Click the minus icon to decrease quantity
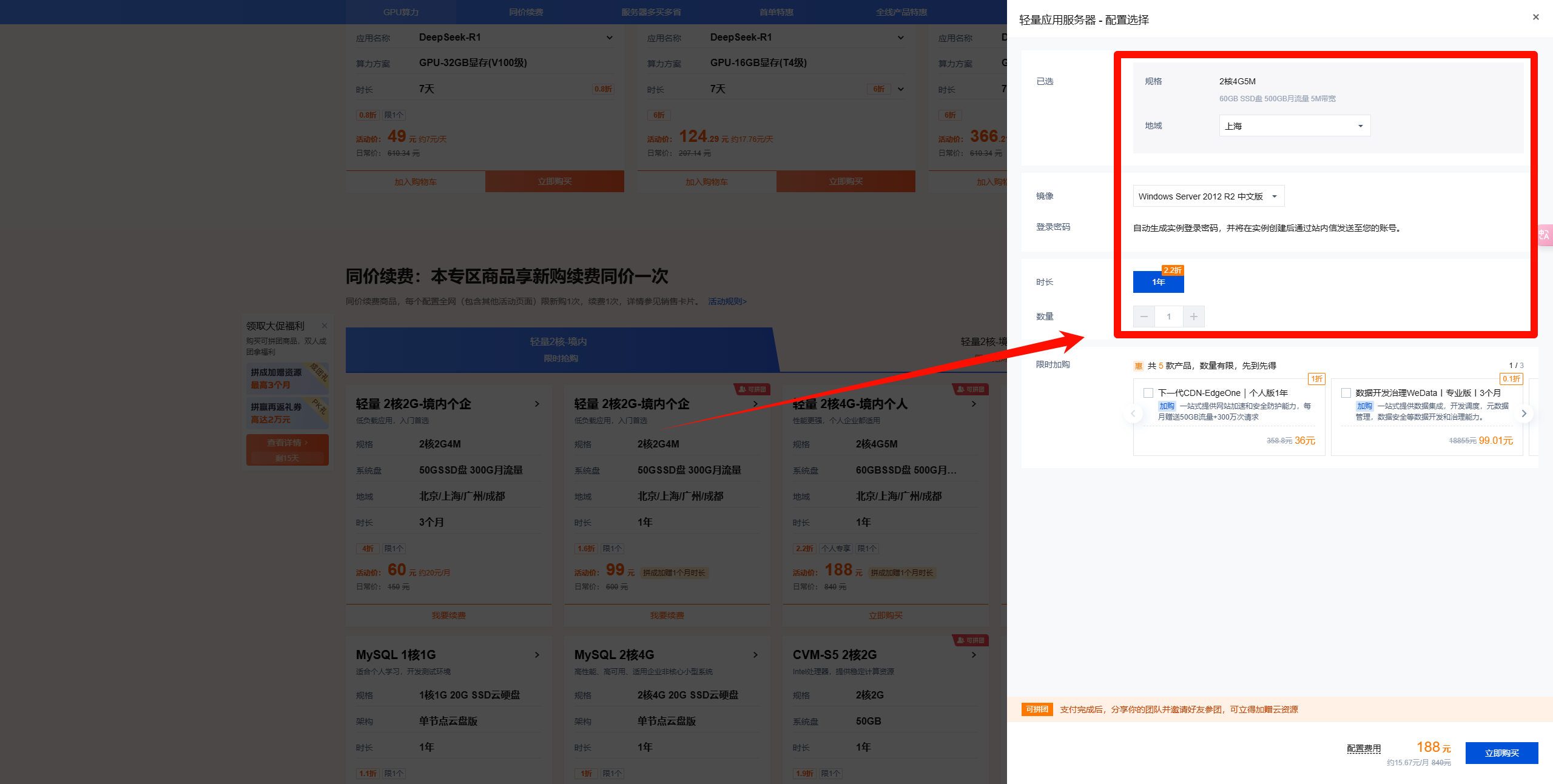The width and height of the screenshot is (1553, 784). pyautogui.click(x=1144, y=316)
